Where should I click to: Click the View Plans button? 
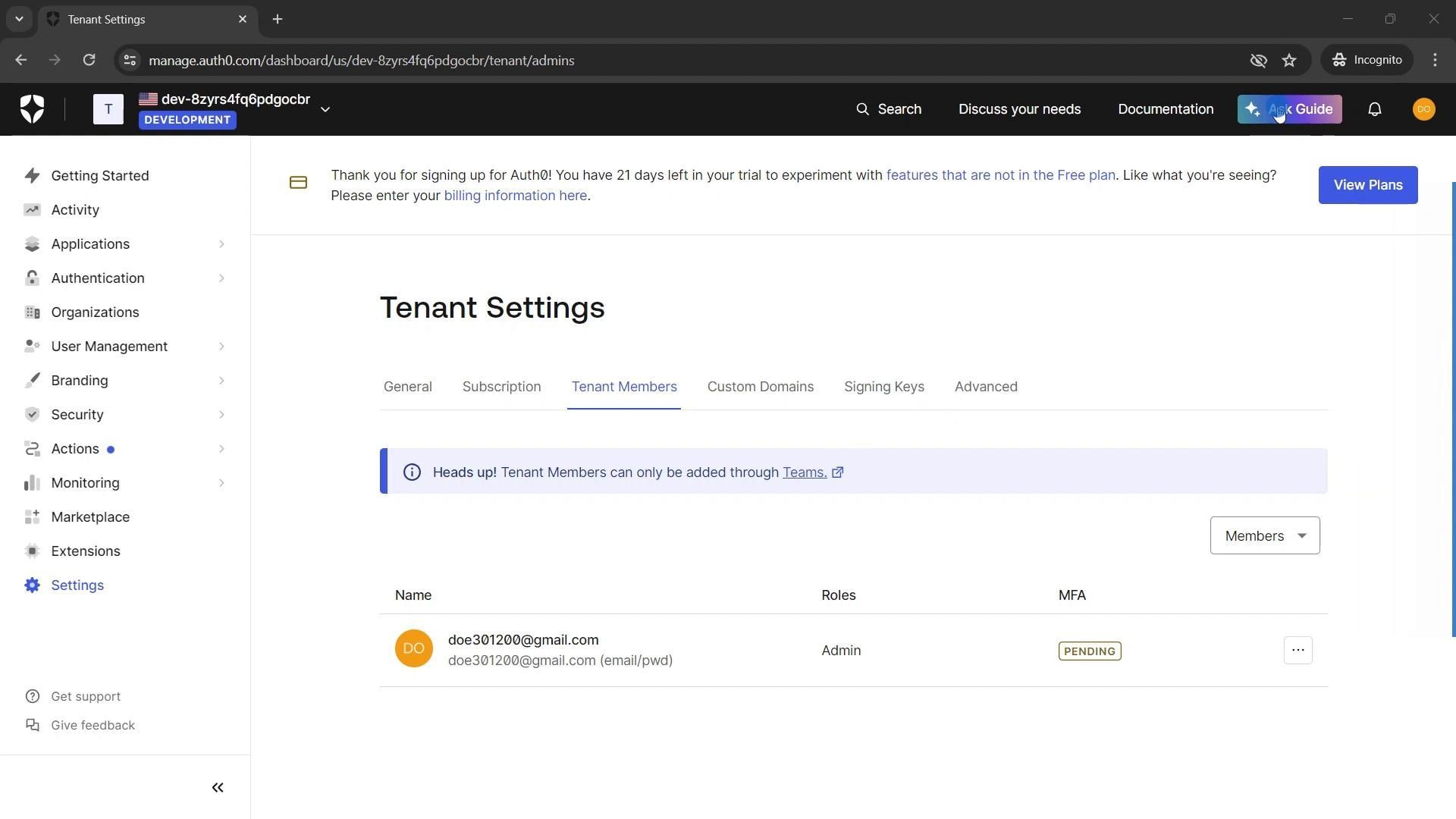[1367, 185]
